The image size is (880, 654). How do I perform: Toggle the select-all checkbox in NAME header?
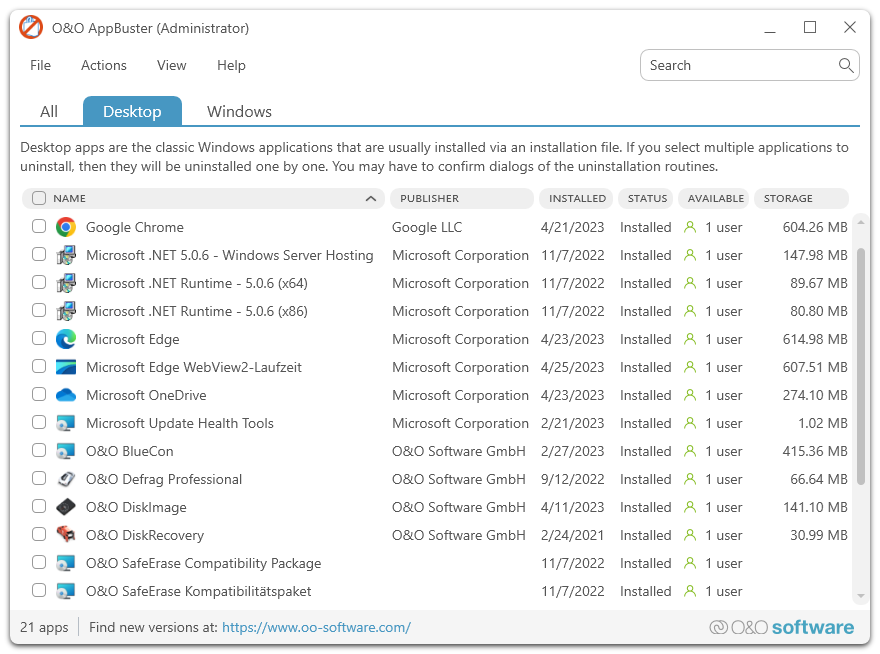coord(39,198)
